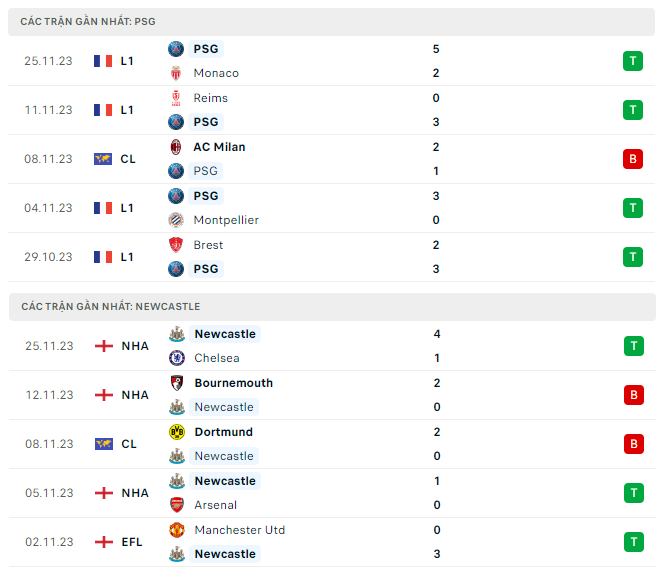663x573 pixels.
Task: Click the Manchester Utd club crest
Action: click(177, 530)
